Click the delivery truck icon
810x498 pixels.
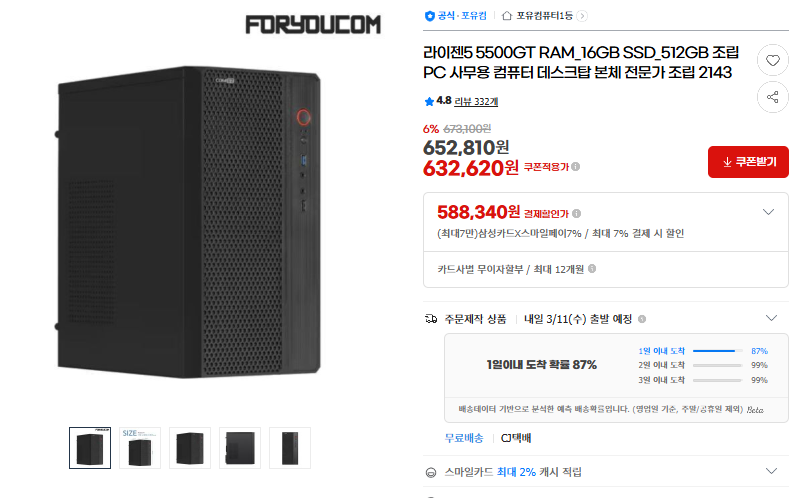(431, 318)
